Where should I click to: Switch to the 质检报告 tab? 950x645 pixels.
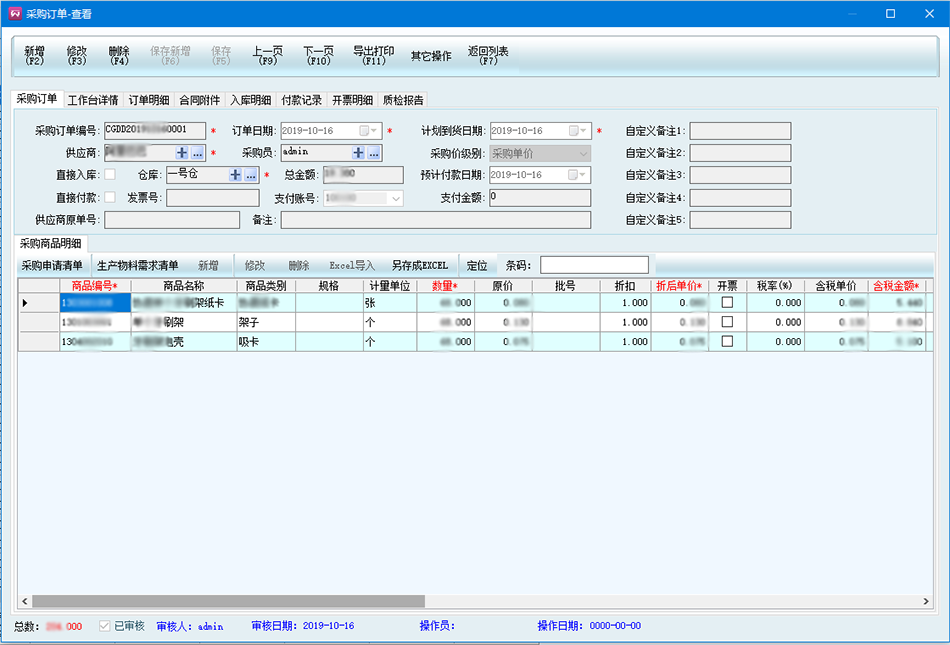tap(403, 100)
